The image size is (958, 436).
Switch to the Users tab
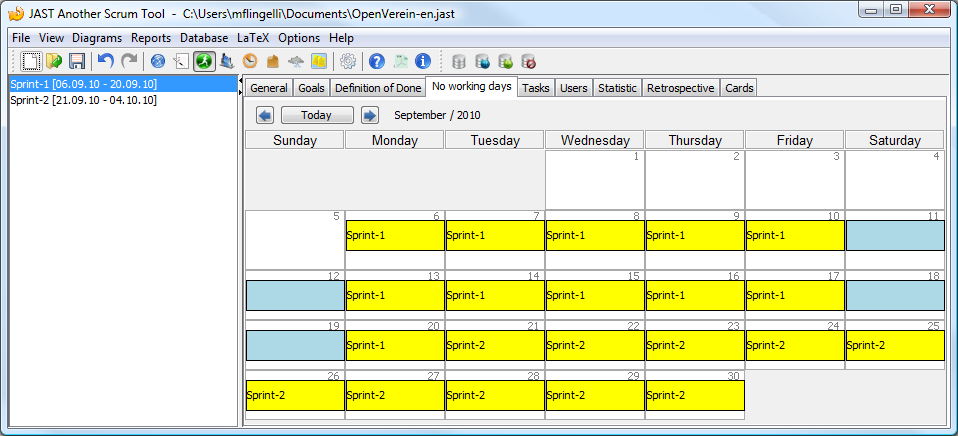pos(573,88)
